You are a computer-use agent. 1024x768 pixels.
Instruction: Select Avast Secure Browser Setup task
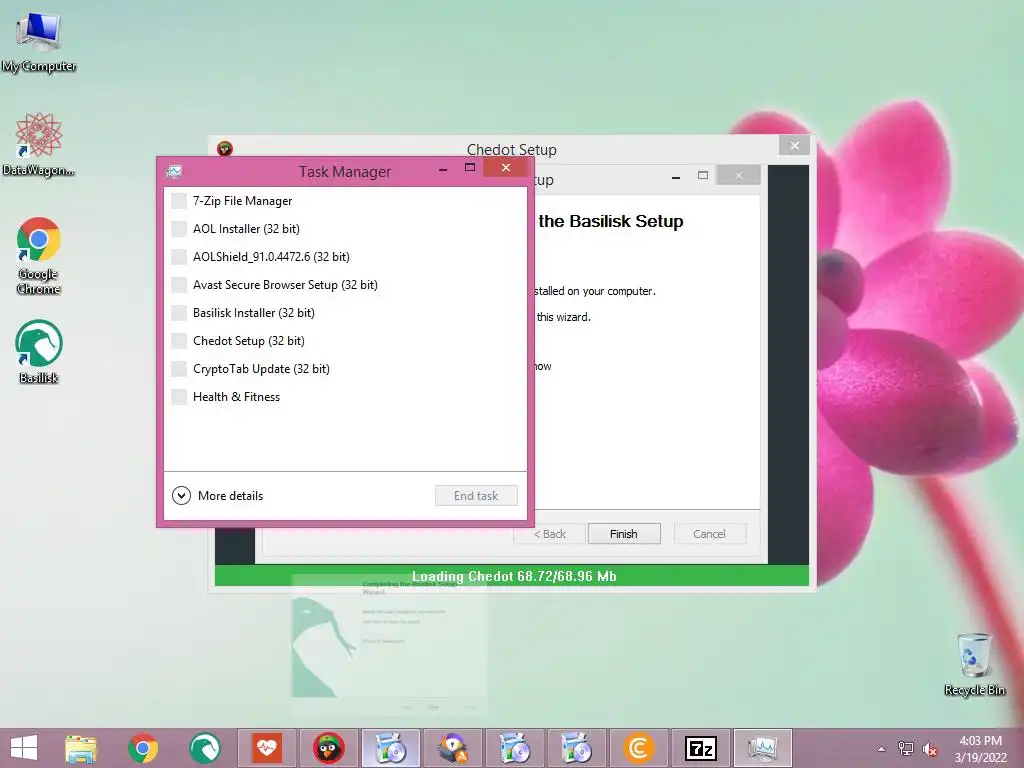[x=345, y=285]
